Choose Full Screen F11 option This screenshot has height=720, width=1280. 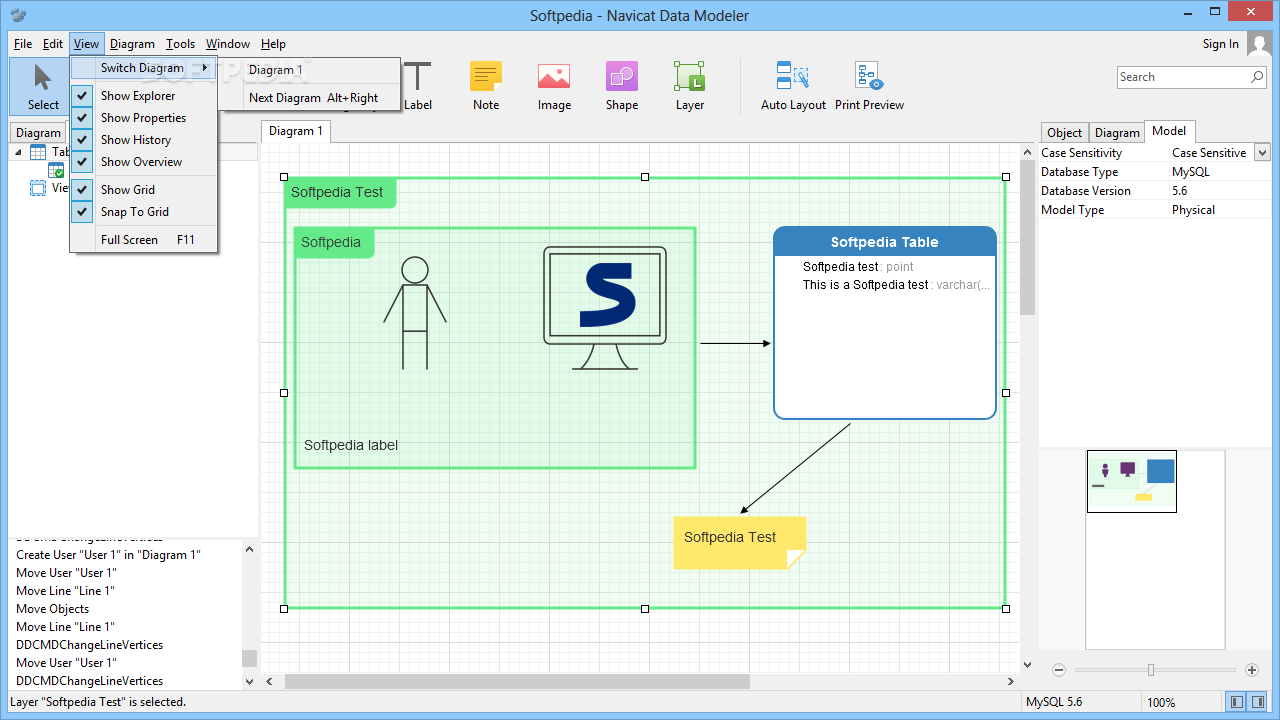click(144, 240)
